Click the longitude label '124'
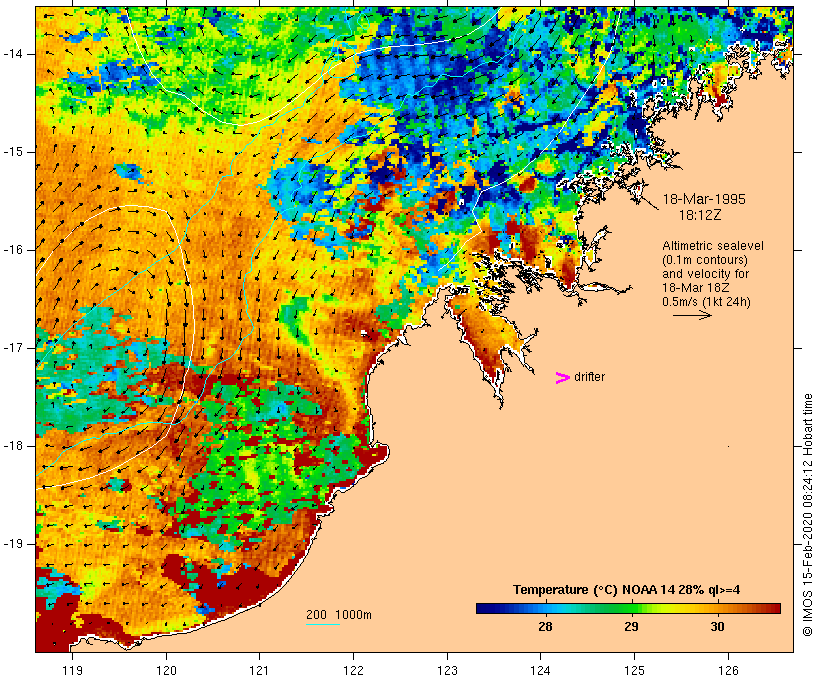The width and height of the screenshot is (820, 680). 540,670
